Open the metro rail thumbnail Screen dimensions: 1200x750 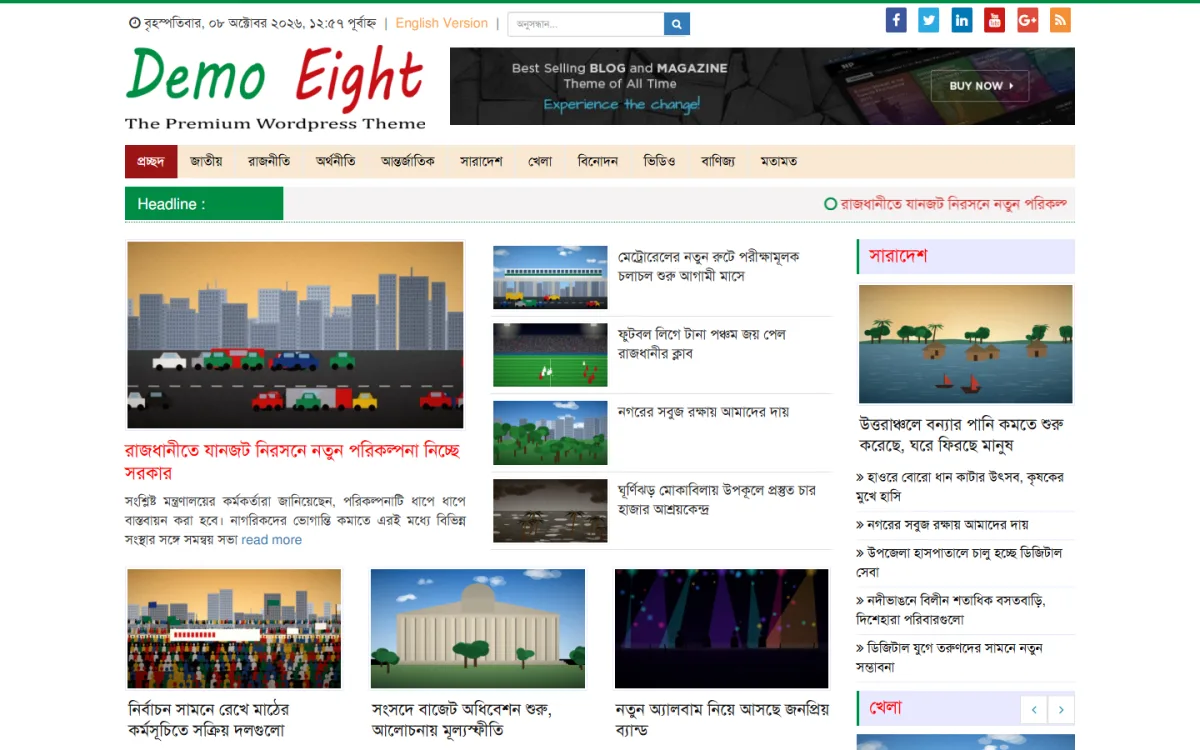(550, 277)
